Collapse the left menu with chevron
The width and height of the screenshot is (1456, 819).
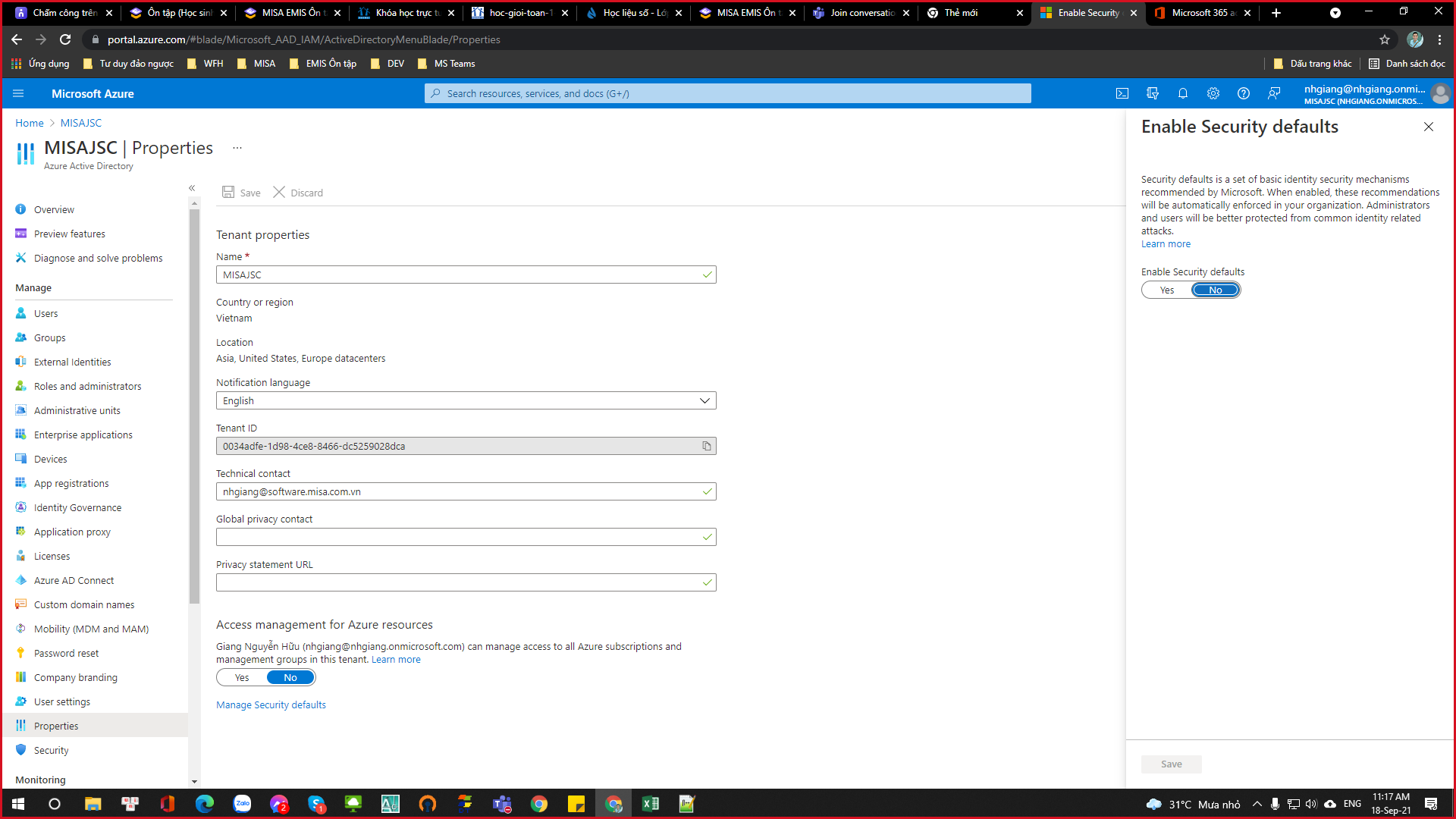192,188
